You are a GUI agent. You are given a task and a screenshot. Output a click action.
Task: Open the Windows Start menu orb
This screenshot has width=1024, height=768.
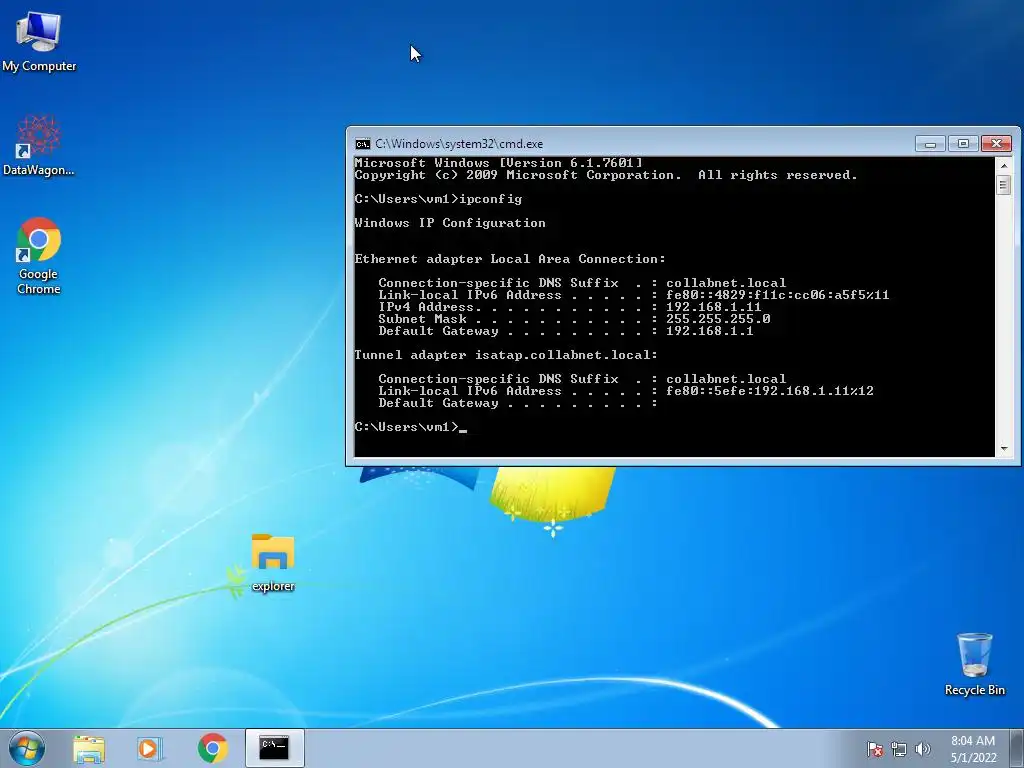tap(27, 748)
